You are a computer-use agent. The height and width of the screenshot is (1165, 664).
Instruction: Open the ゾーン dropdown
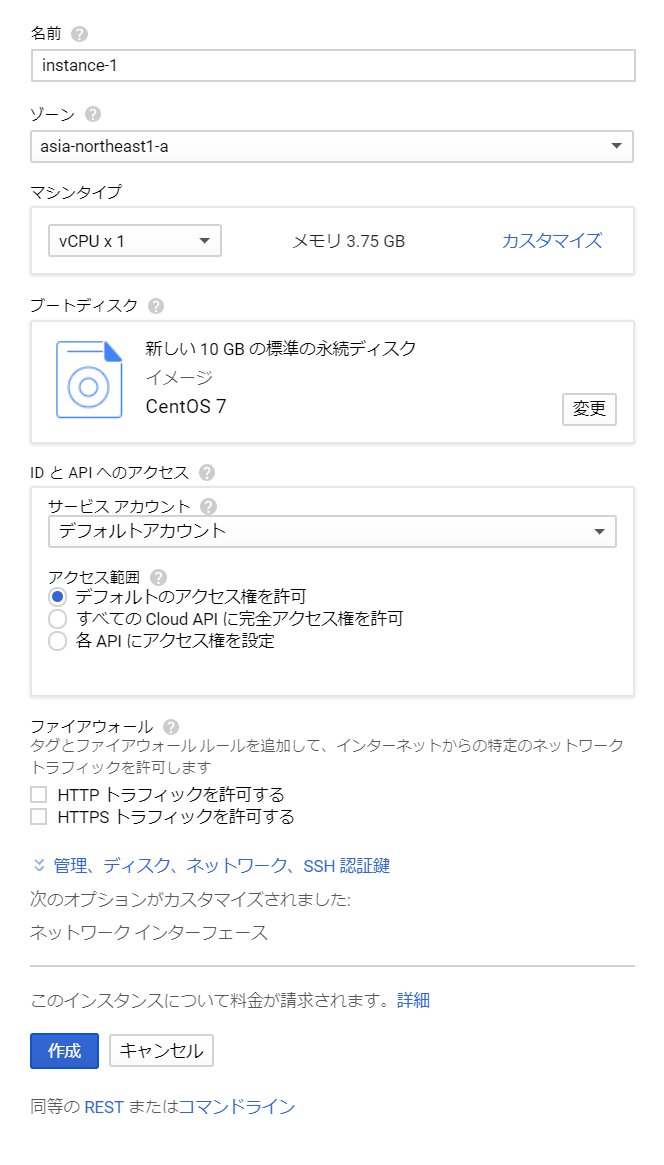(332, 146)
